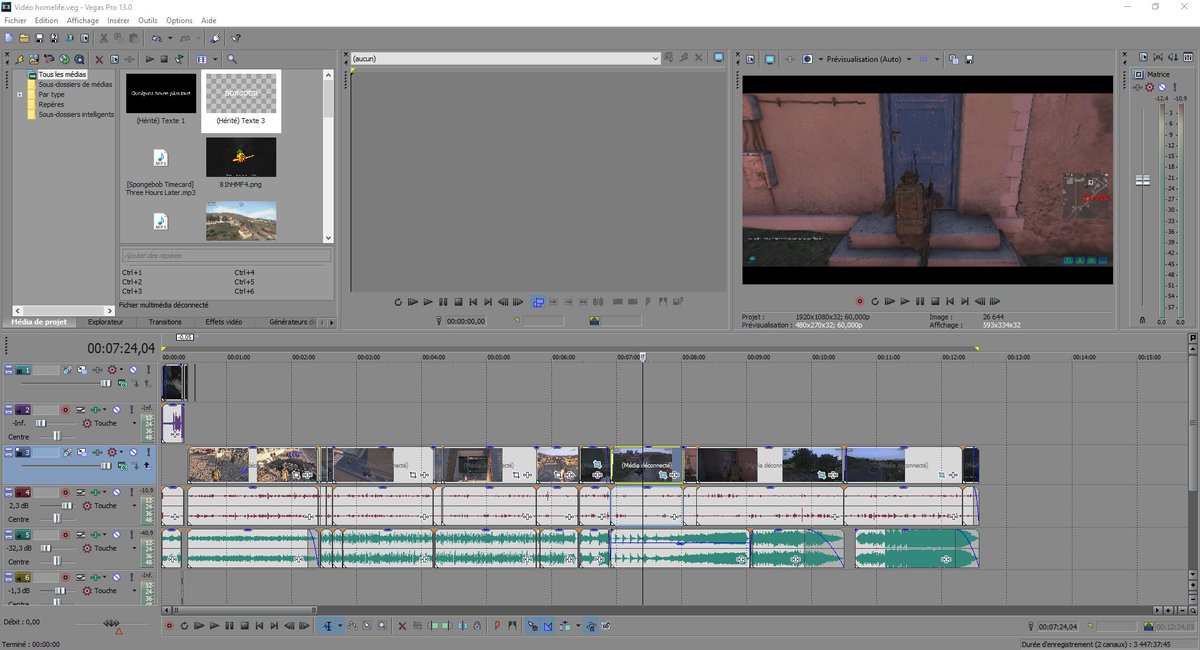Click the timeline delete X icon
Screen dimensions: 1200x650
402,626
